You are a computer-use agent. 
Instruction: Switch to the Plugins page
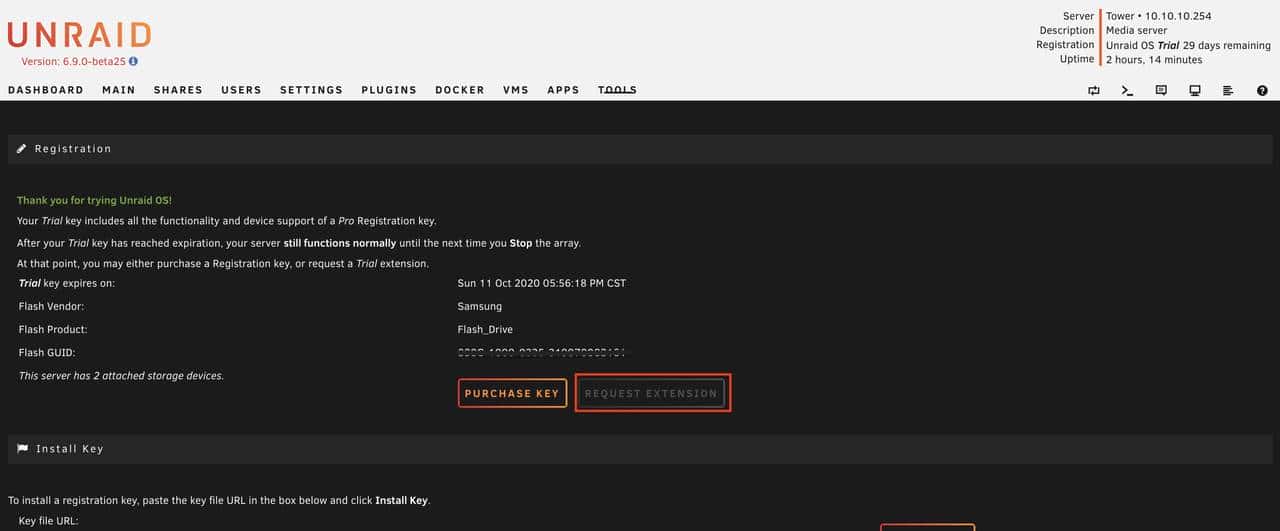389,90
